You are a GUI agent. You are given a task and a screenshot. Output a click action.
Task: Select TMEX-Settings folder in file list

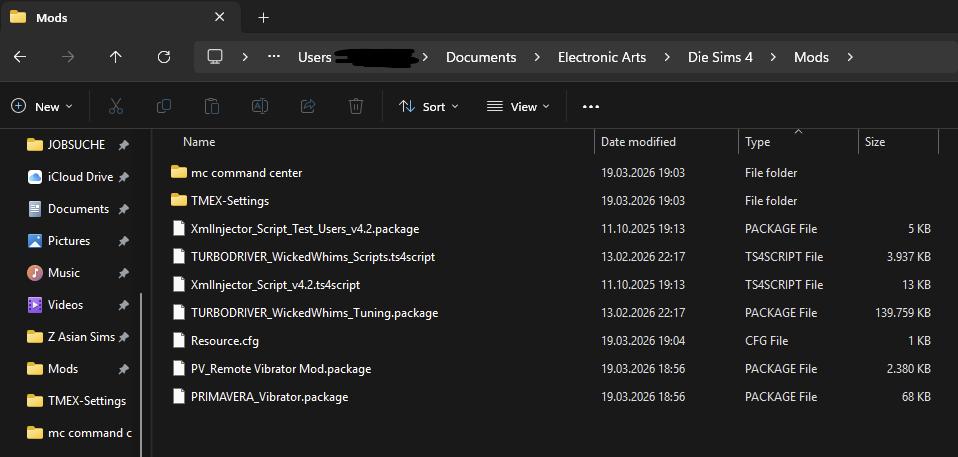[x=230, y=200]
